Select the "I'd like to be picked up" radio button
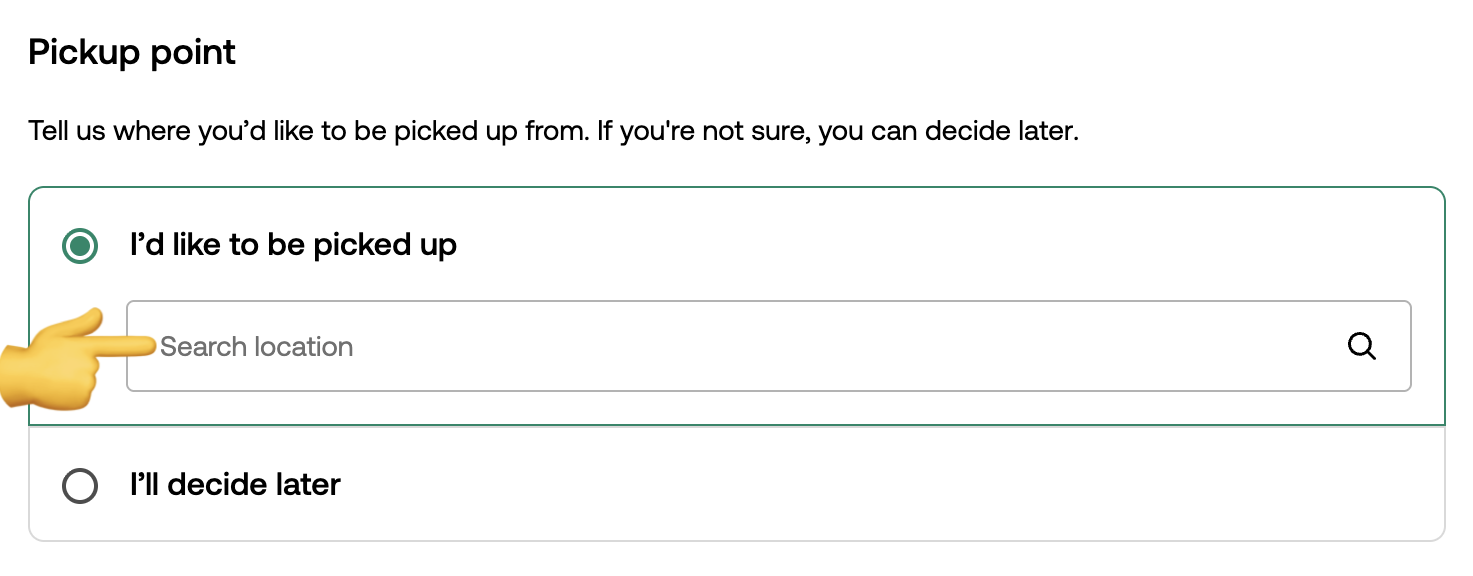Viewport: 1473px width, 576px height. [x=80, y=246]
